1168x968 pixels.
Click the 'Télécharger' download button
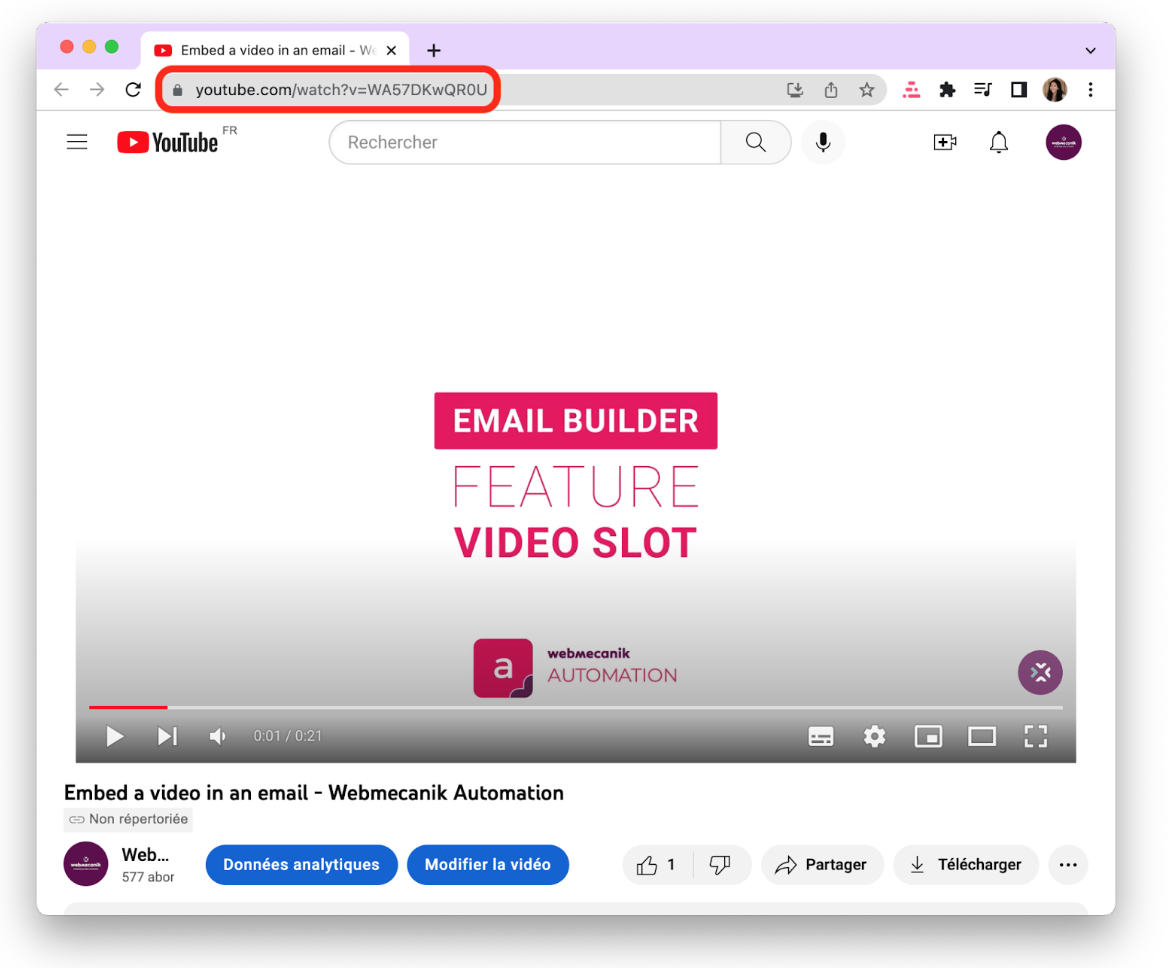pos(965,864)
